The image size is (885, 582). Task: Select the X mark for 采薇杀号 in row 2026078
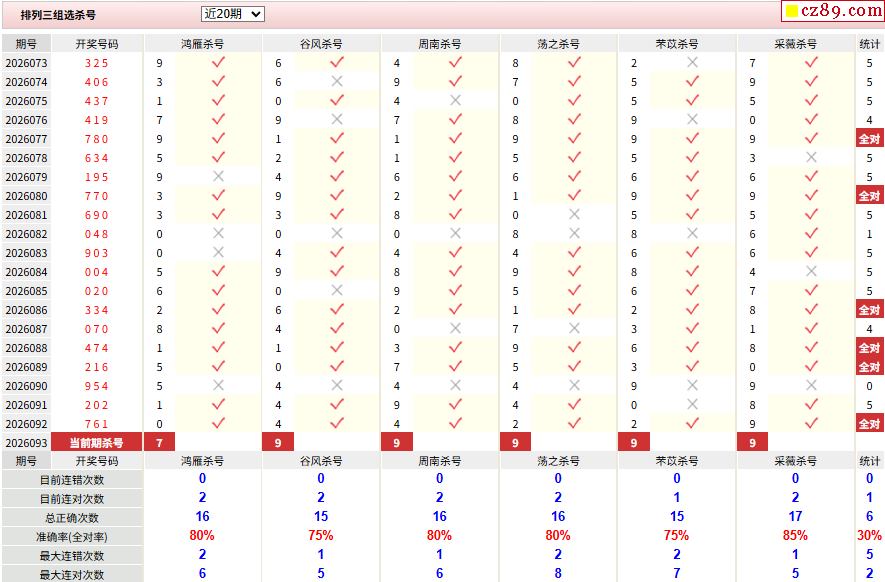(x=811, y=157)
